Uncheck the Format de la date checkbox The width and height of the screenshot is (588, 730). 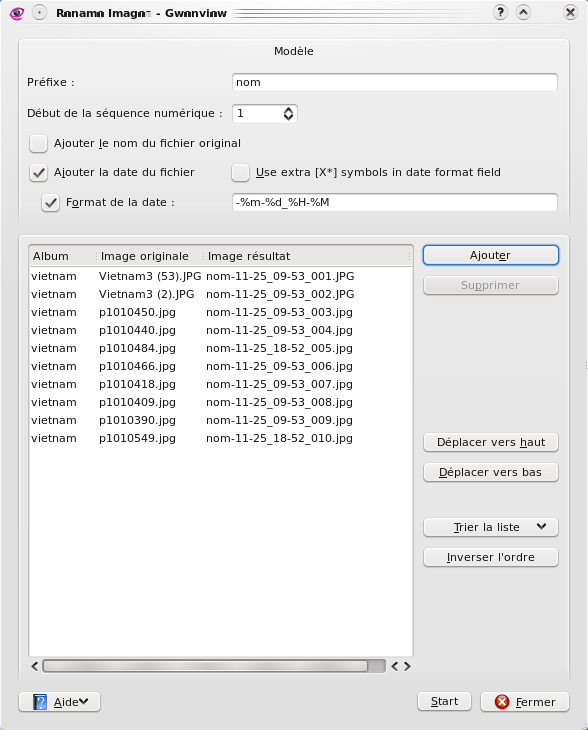click(x=50, y=203)
